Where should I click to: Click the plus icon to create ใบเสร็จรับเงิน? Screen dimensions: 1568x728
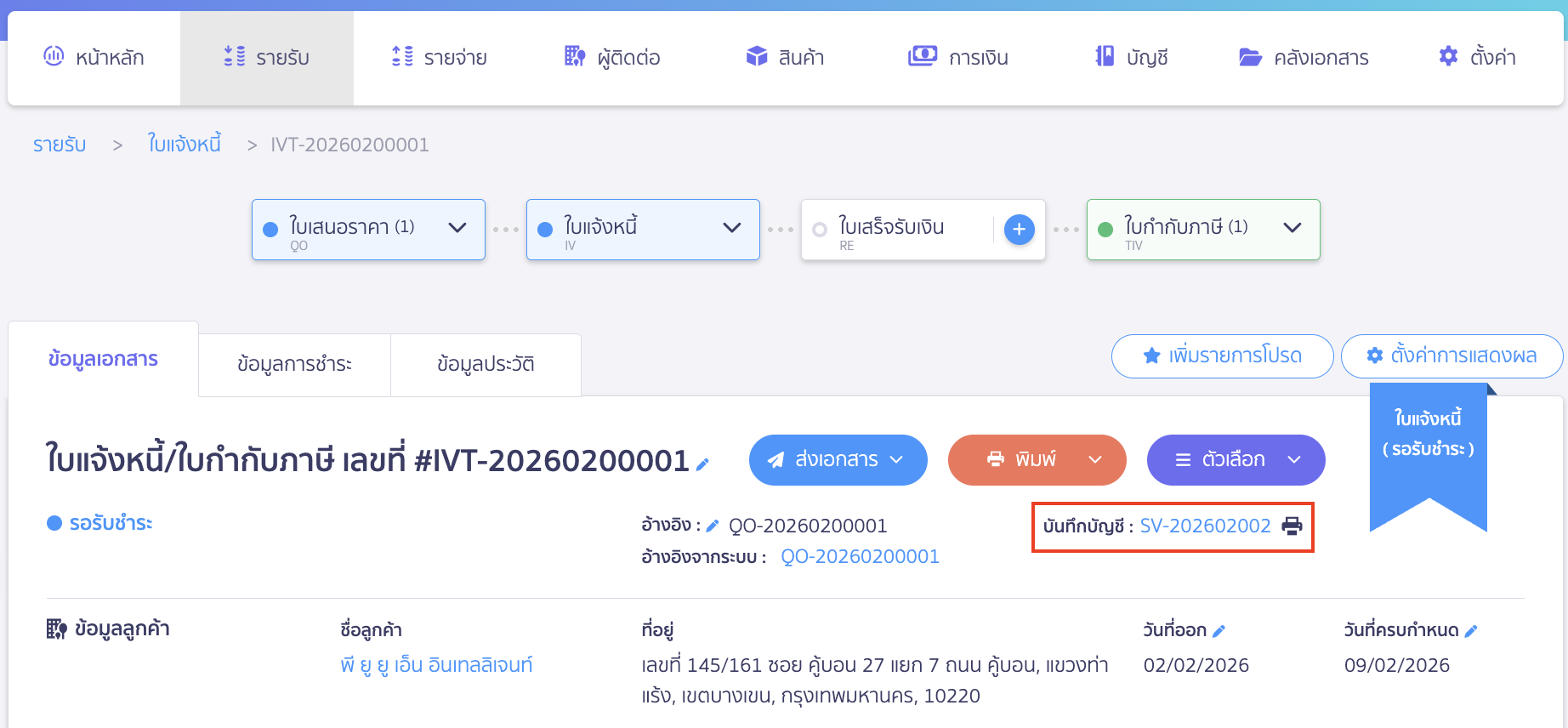pos(1019,229)
